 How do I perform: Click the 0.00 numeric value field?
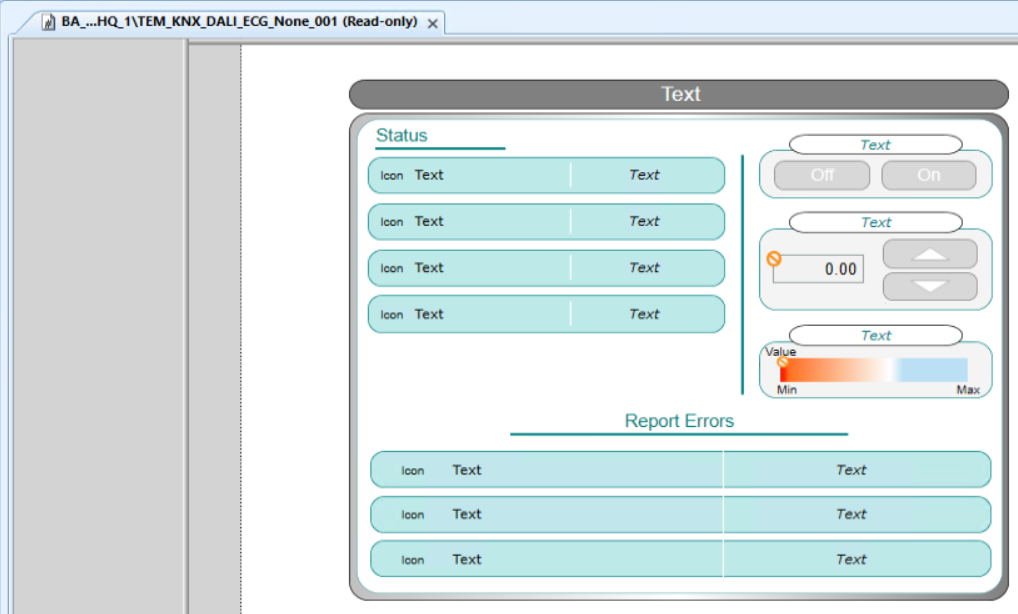820,269
